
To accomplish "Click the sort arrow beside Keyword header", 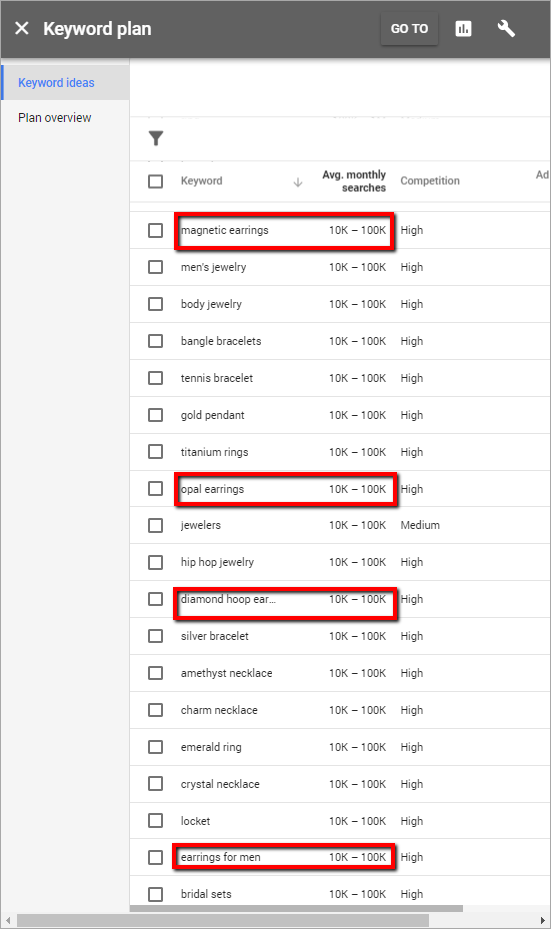I will (298, 182).
